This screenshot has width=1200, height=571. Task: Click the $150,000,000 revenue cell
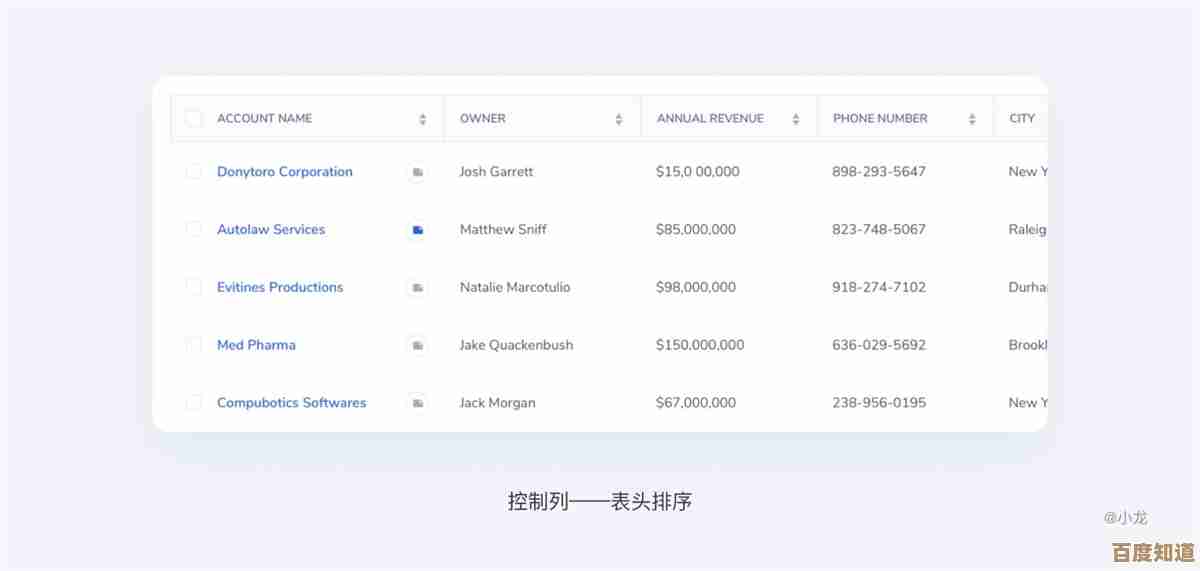(x=700, y=345)
